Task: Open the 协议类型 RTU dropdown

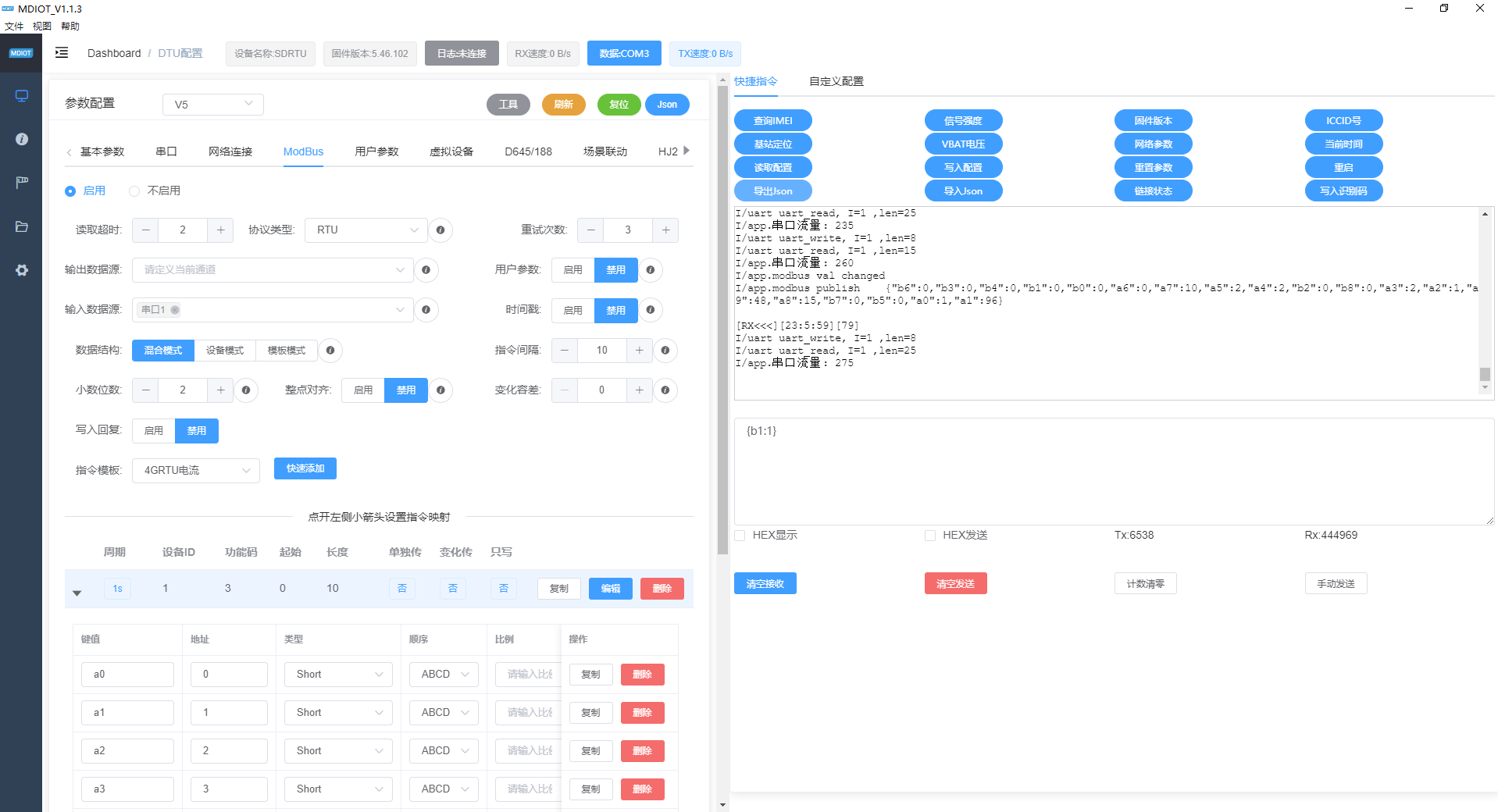Action: tap(366, 230)
